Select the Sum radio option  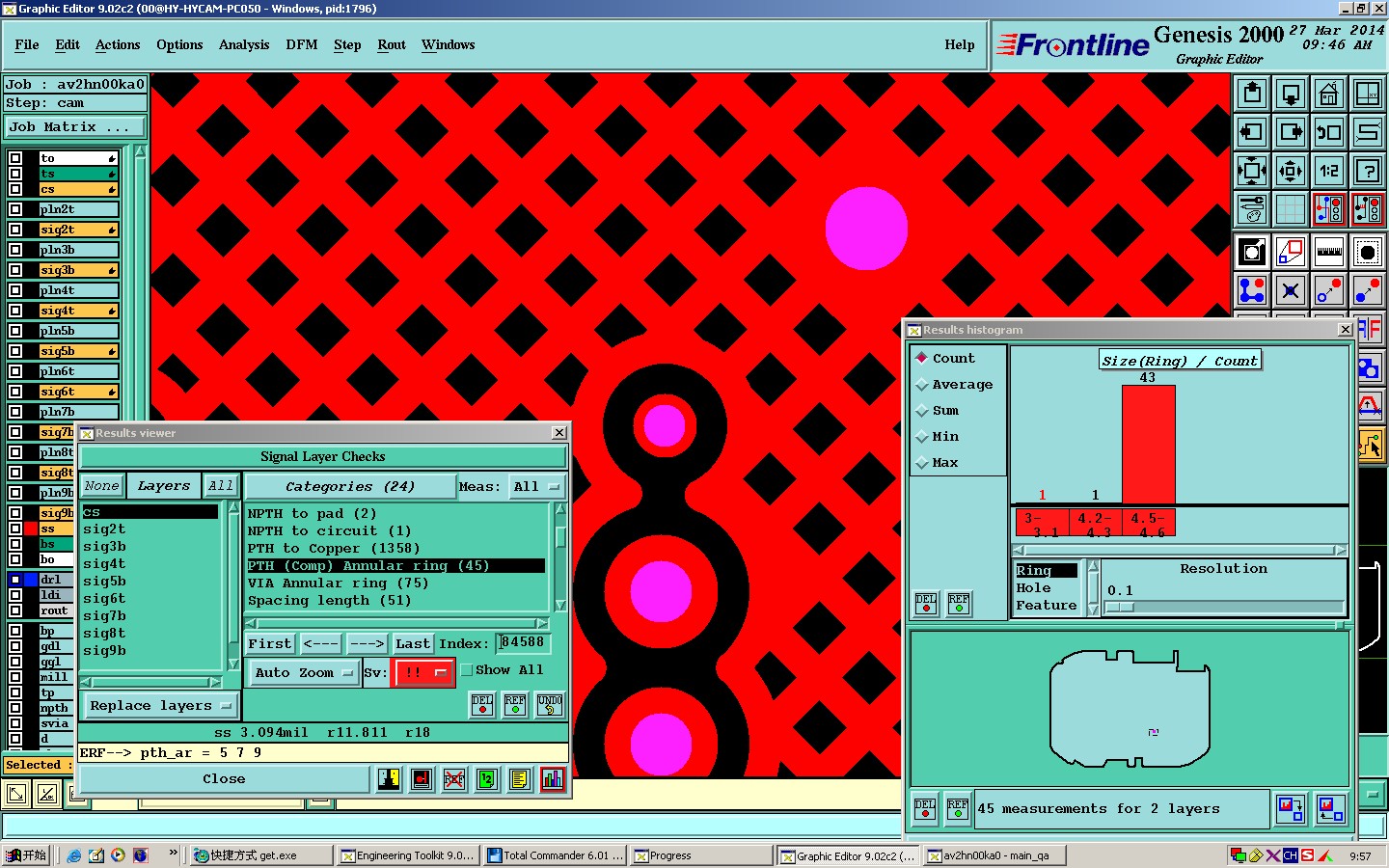pyautogui.click(x=937, y=410)
